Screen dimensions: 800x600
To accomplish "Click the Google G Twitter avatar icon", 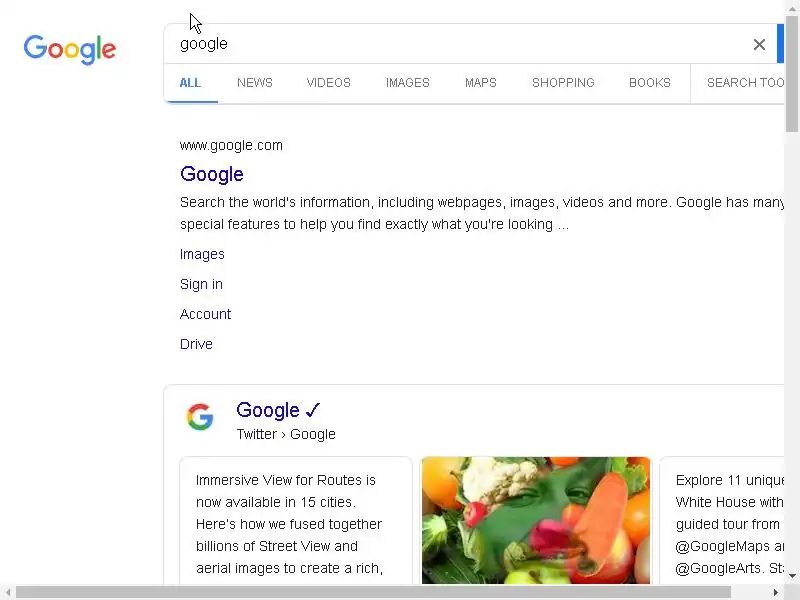I will pos(200,417).
